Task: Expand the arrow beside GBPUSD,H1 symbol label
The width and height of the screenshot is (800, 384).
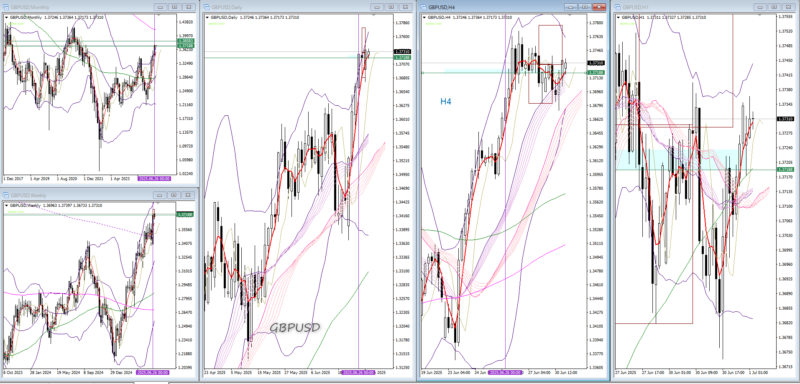Action: pos(619,17)
